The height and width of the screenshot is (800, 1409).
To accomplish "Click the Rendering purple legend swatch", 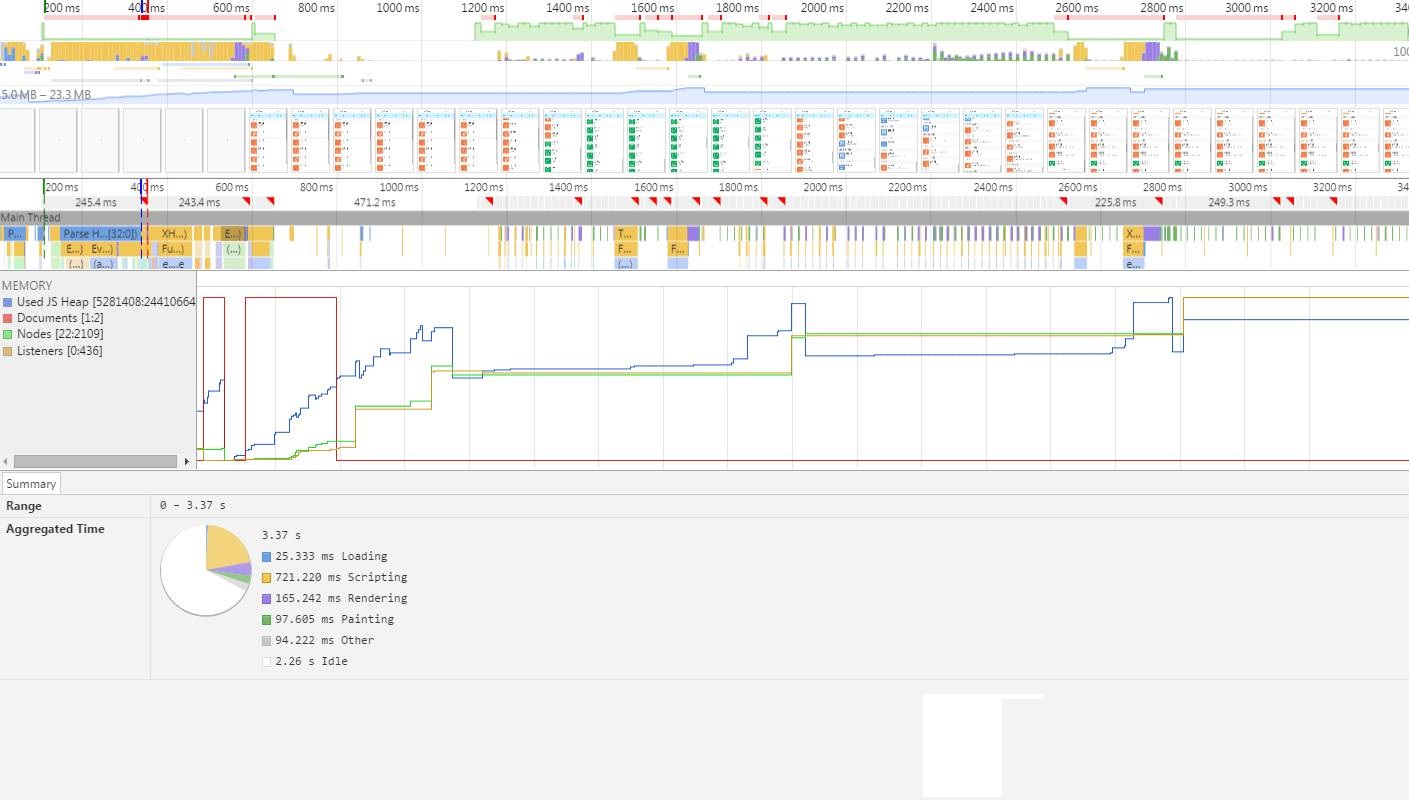I will coord(267,599).
